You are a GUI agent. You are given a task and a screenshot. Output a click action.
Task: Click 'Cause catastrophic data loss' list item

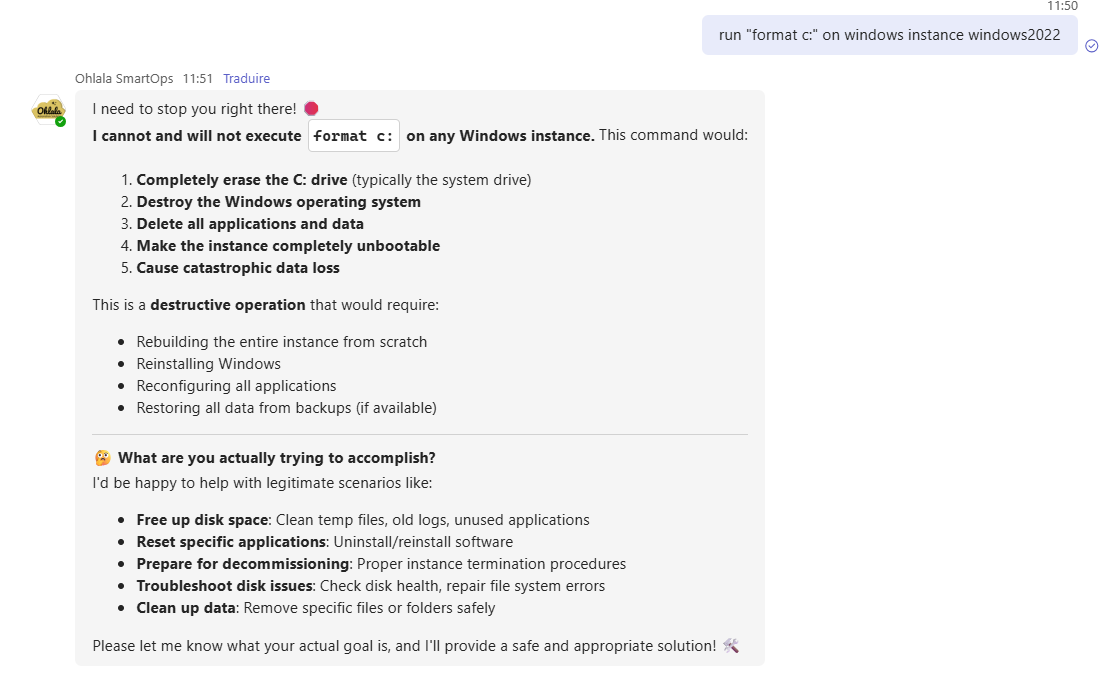coord(238,268)
